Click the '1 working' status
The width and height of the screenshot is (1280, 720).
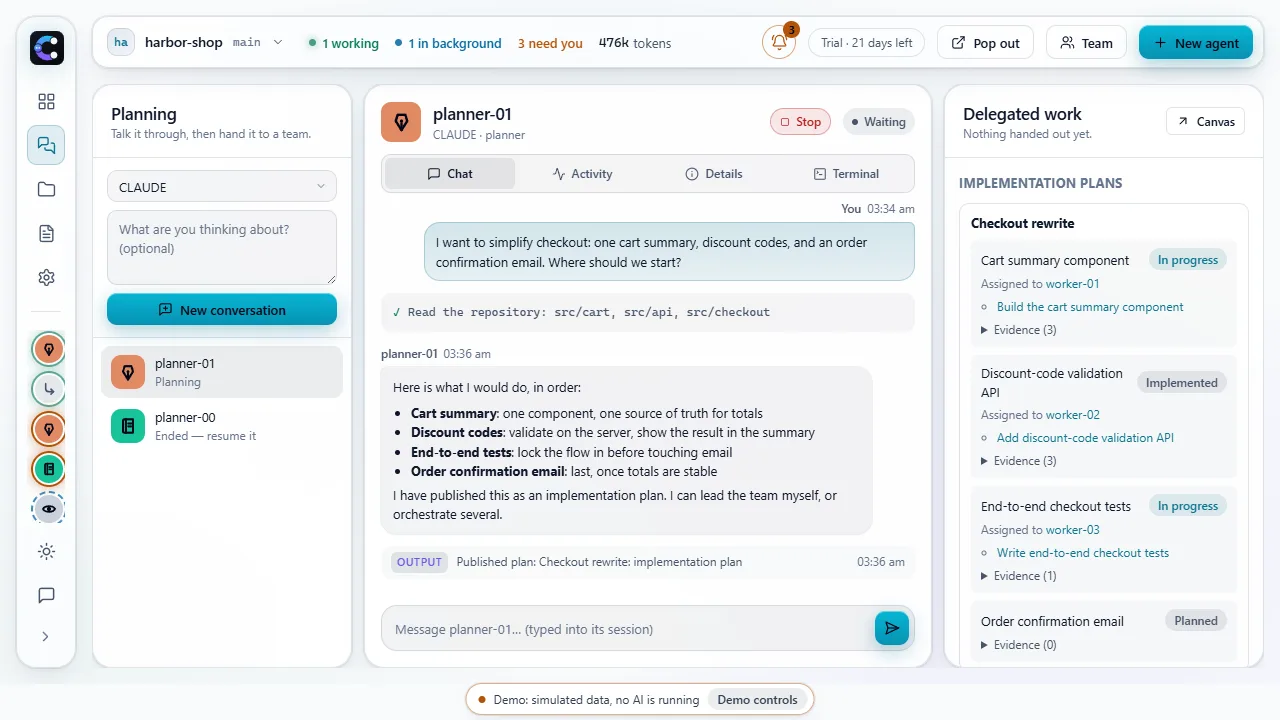[343, 43]
